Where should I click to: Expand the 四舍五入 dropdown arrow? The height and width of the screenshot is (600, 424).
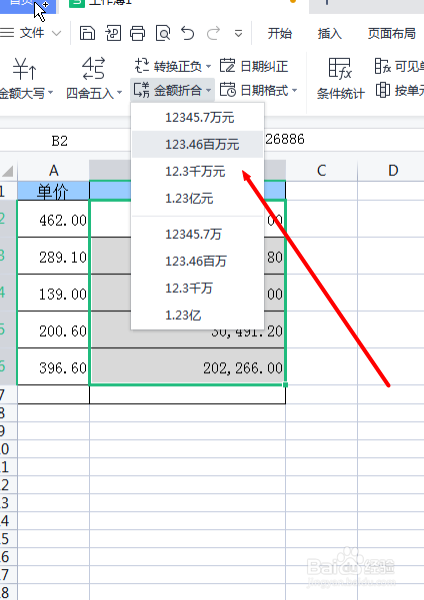pos(119,93)
